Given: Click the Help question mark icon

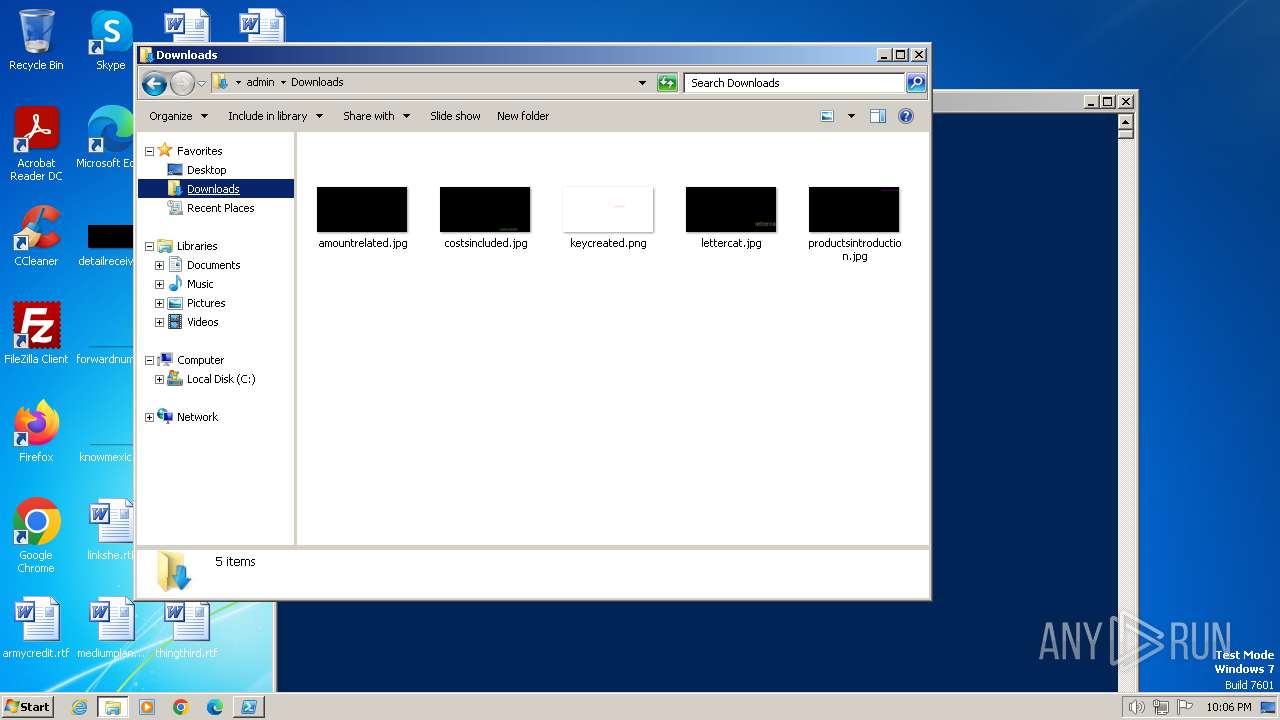Looking at the screenshot, I should click(905, 116).
